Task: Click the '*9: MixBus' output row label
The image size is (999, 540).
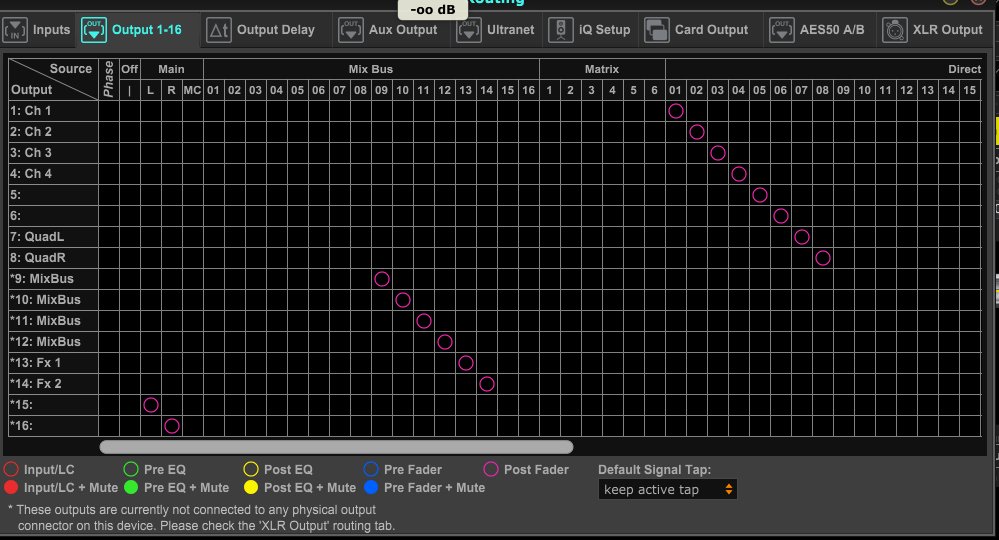Action: tap(54, 279)
